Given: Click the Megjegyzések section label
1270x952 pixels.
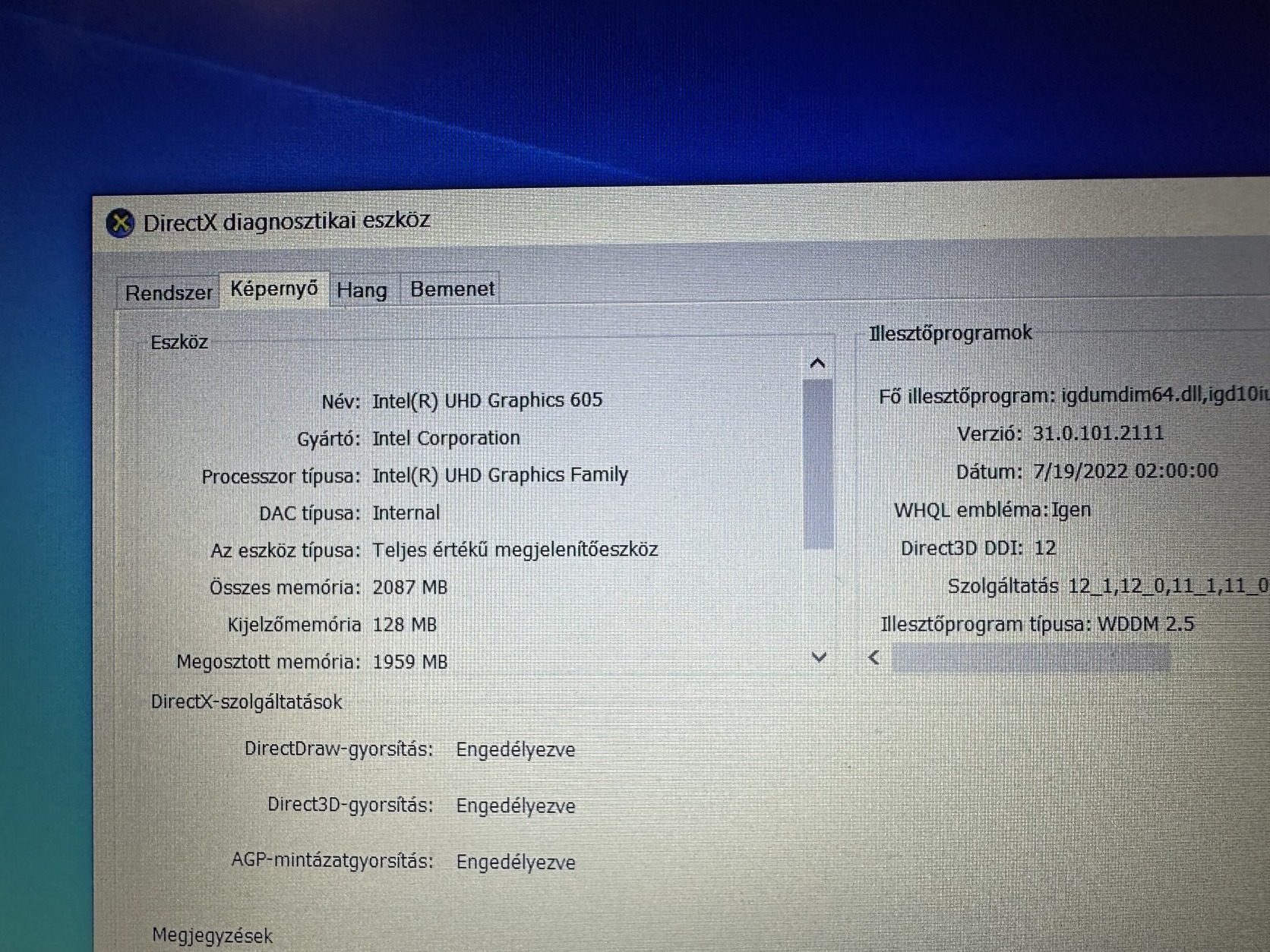Looking at the screenshot, I should 212,935.
